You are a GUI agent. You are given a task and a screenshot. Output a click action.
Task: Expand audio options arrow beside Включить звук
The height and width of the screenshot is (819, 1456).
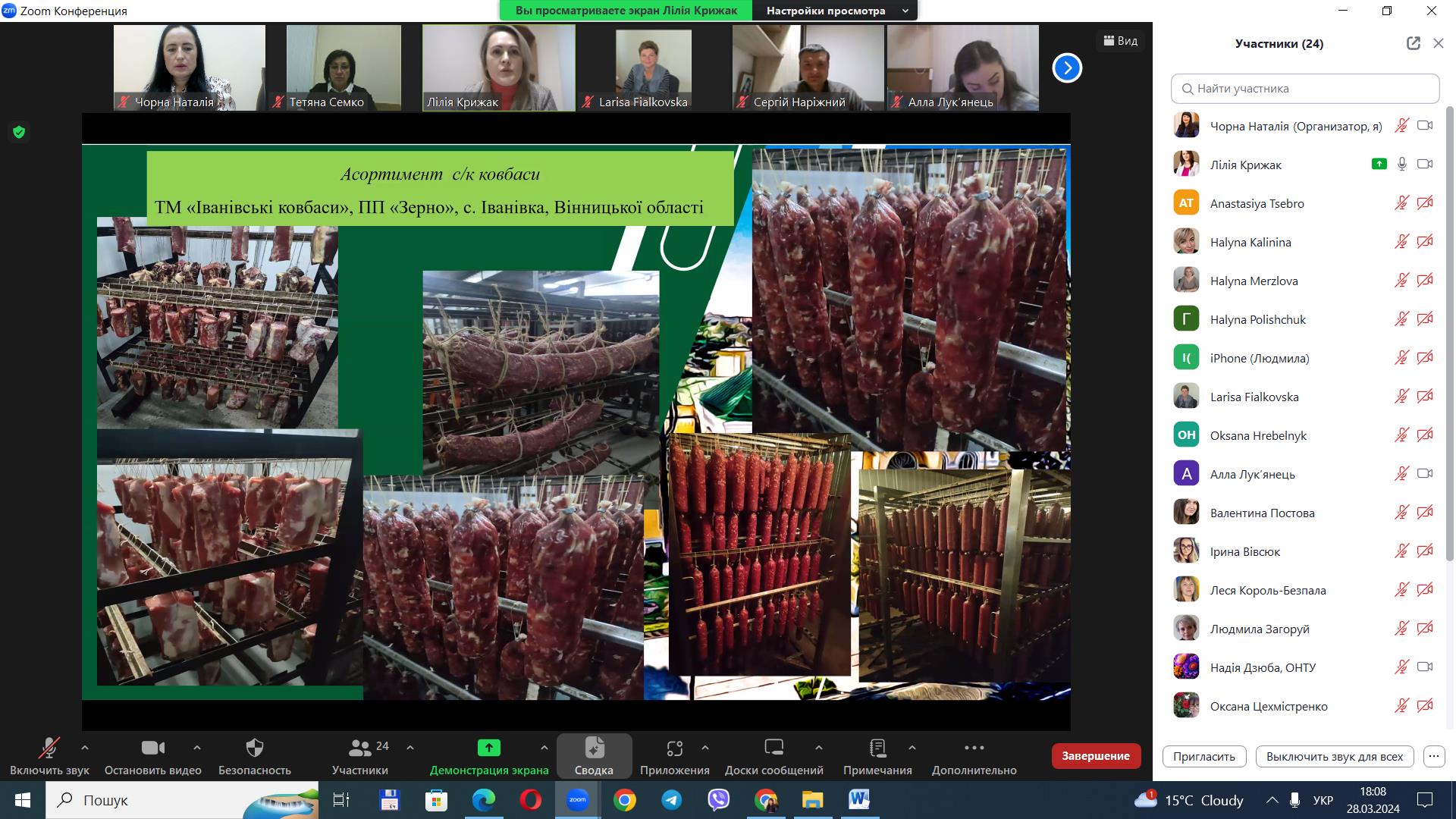click(84, 748)
